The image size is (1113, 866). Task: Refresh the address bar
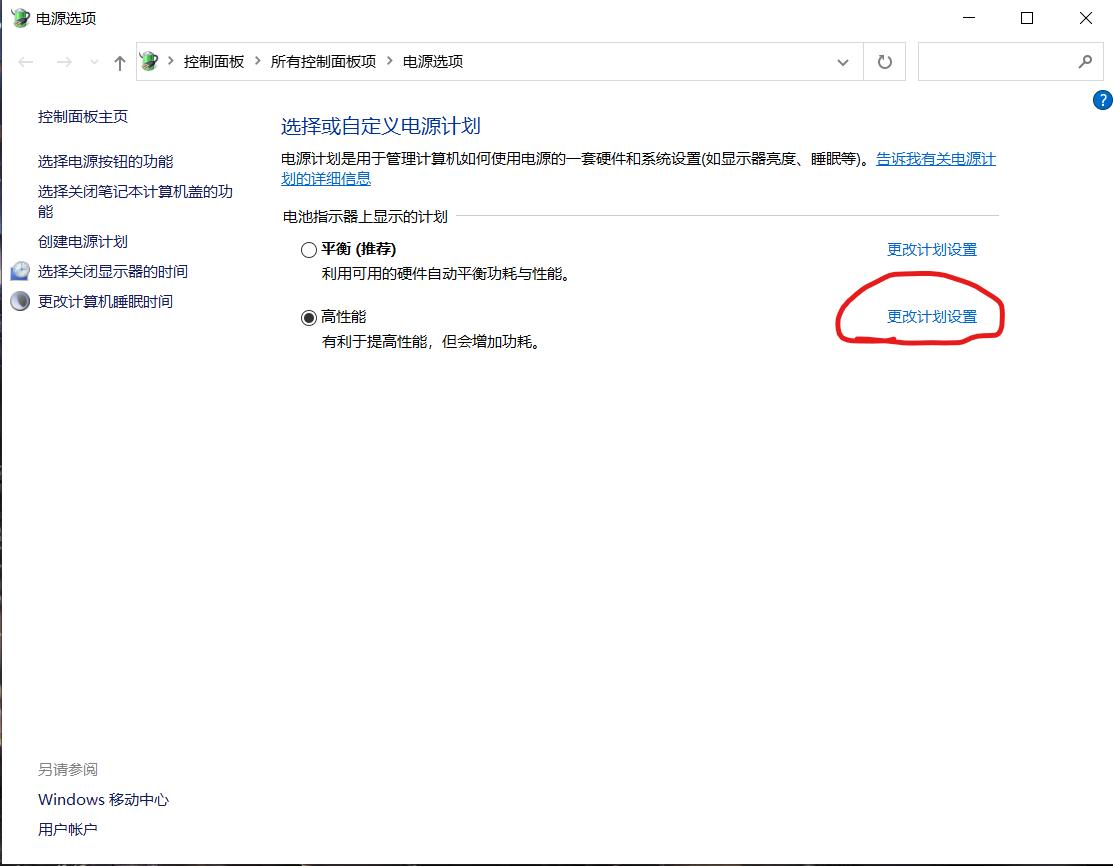[x=884, y=61]
